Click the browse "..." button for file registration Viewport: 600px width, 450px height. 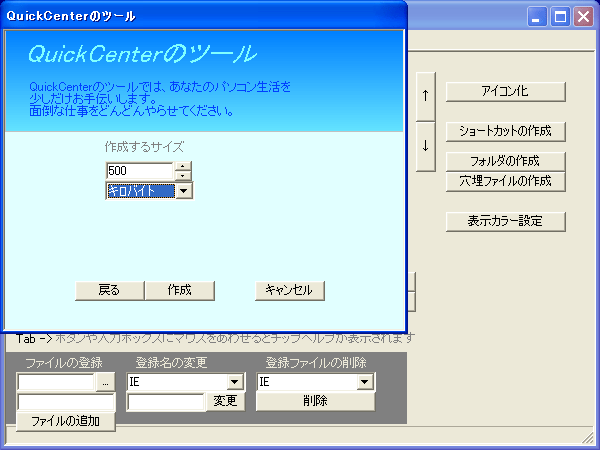click(105, 382)
